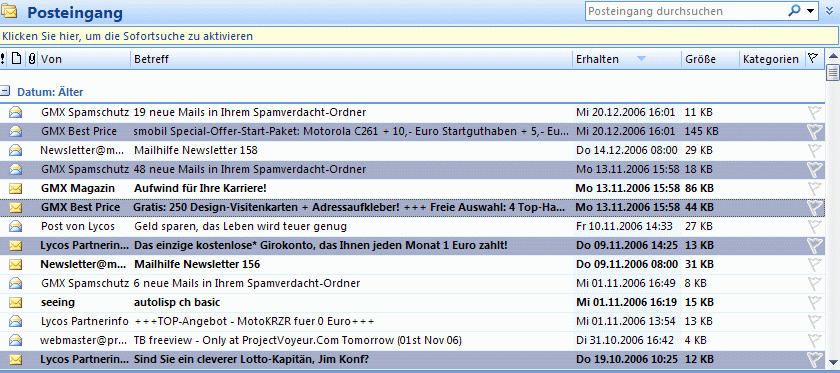Select the autolisp ch basic subject

click(x=177, y=302)
